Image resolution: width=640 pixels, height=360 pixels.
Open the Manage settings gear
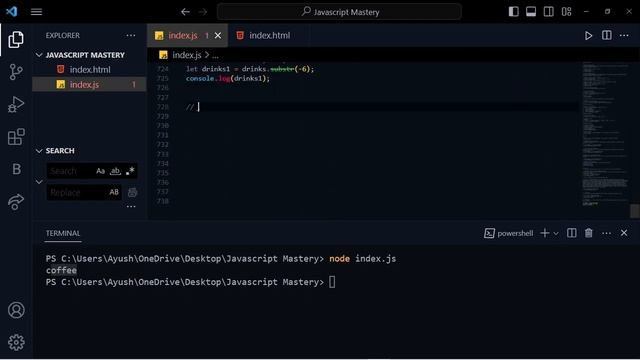(x=16, y=342)
